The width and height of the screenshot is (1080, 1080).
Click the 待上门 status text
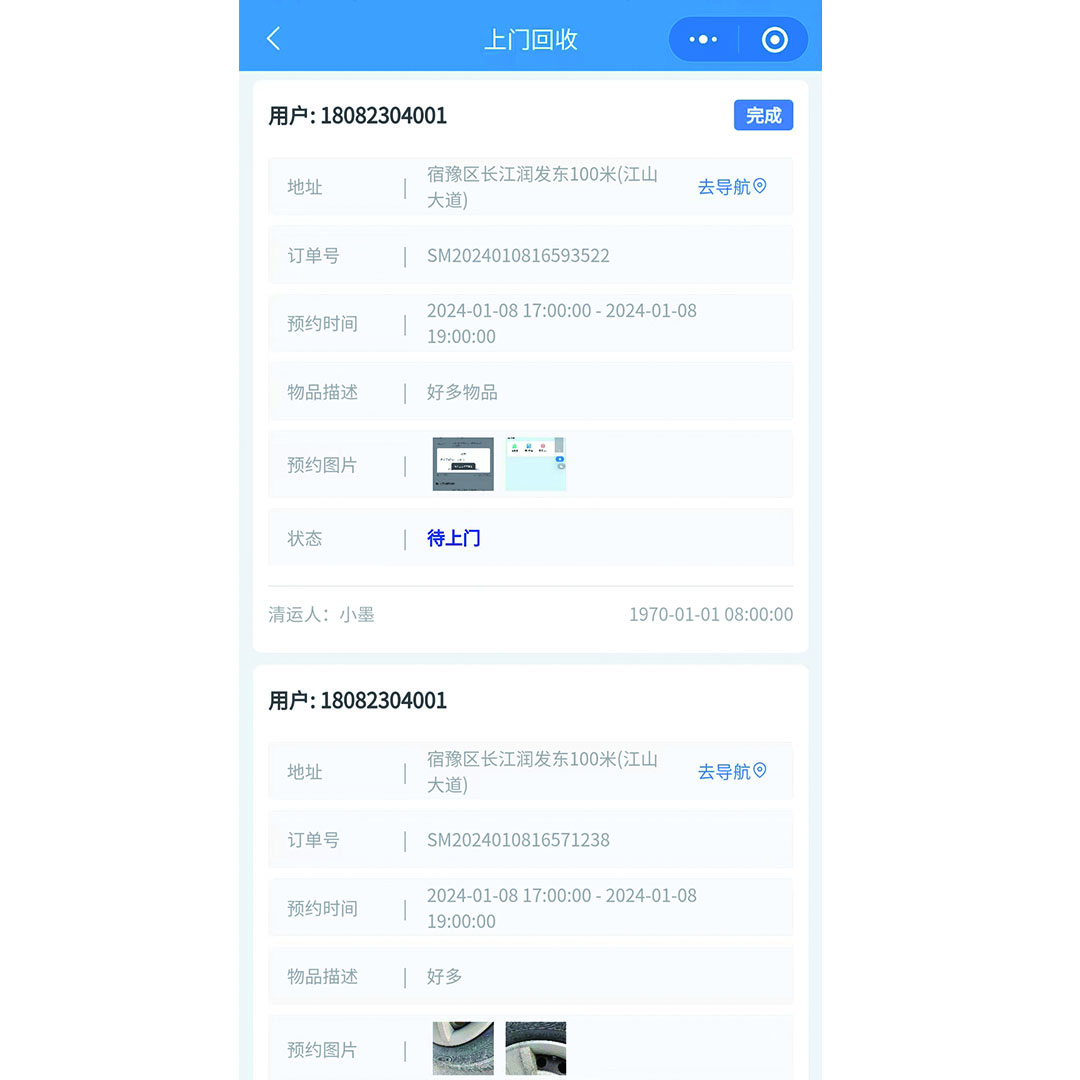454,538
